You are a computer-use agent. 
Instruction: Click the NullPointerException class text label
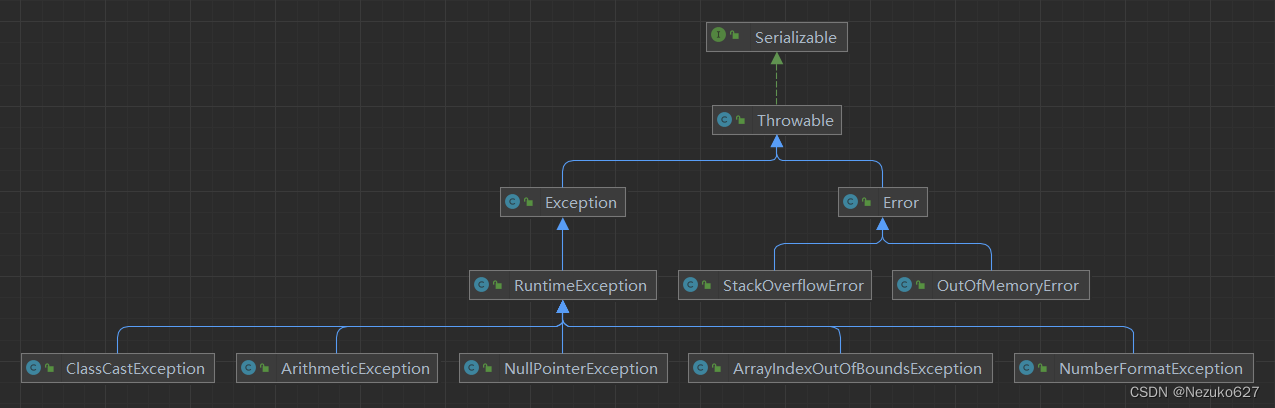coord(581,369)
